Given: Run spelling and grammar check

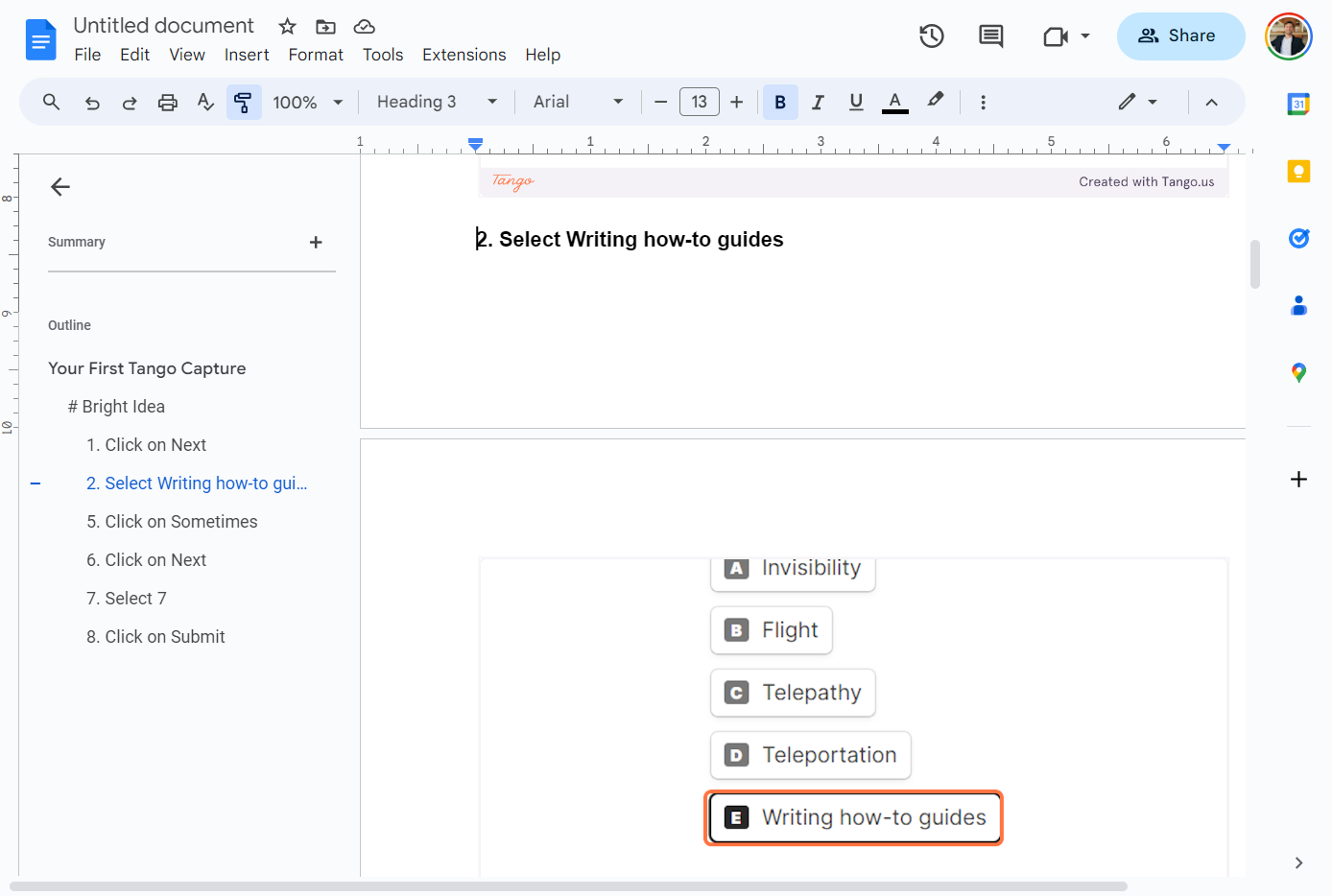Looking at the screenshot, I should coord(205,103).
